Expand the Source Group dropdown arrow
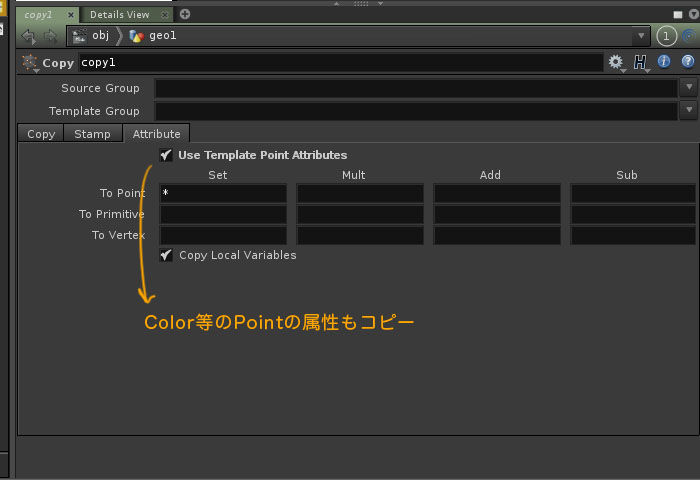The width and height of the screenshot is (700, 480). (688, 88)
